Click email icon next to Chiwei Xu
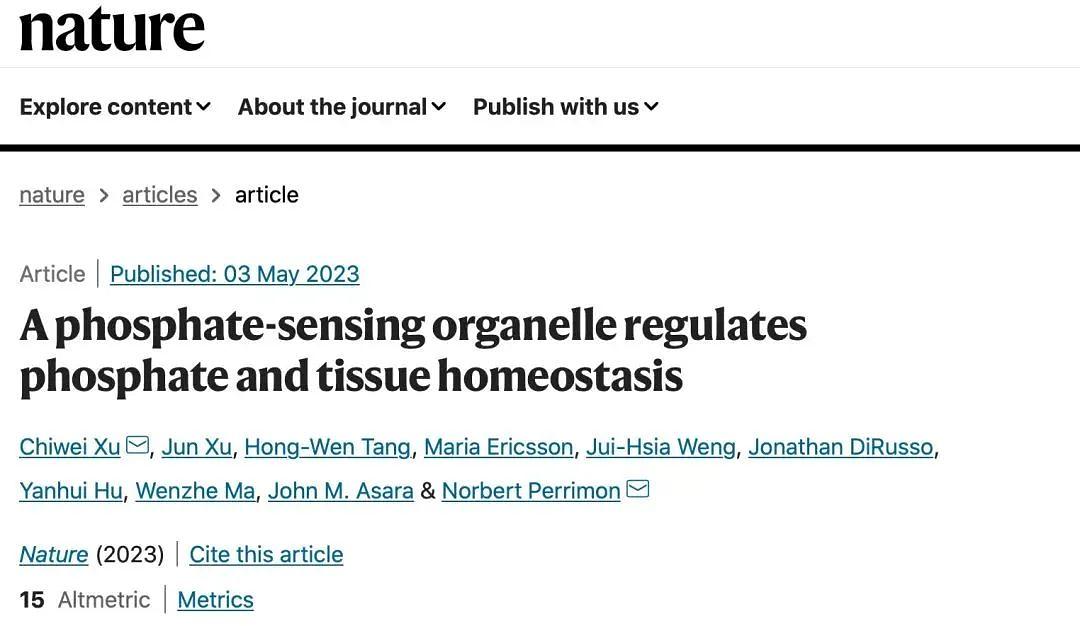The image size is (1080, 626). (138, 445)
